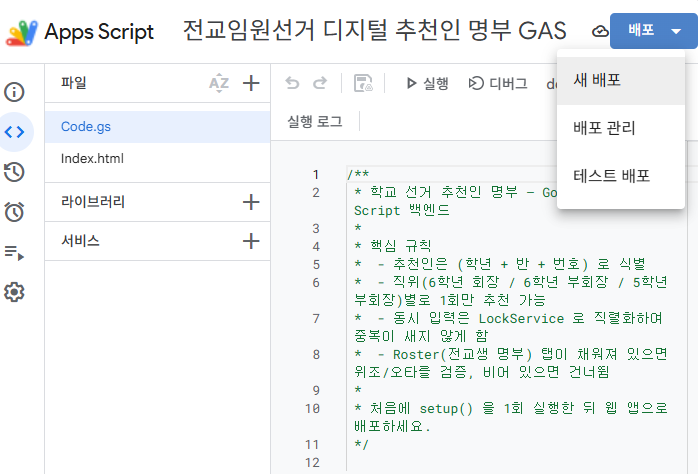Click code line 4 핵심 규칙
Screen dimensions: 698x474
[x=393, y=246]
